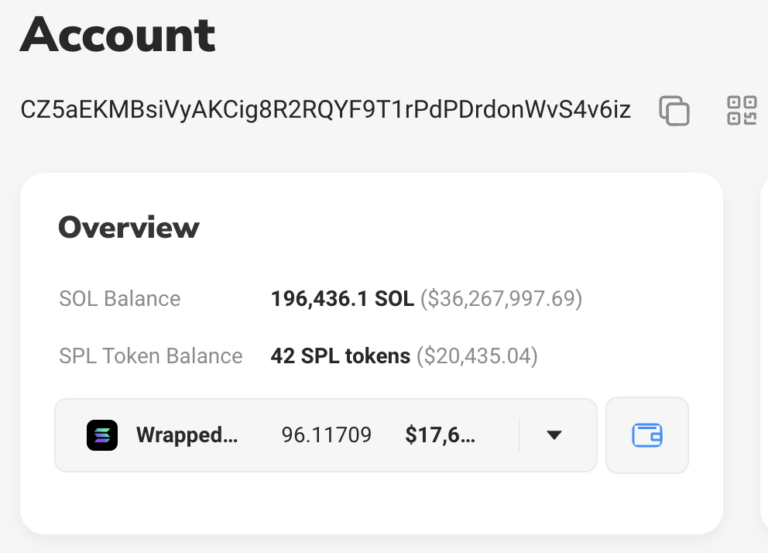This screenshot has height=553, width=768.
Task: Expand the SPL token dropdown arrow
Action: pos(554,435)
